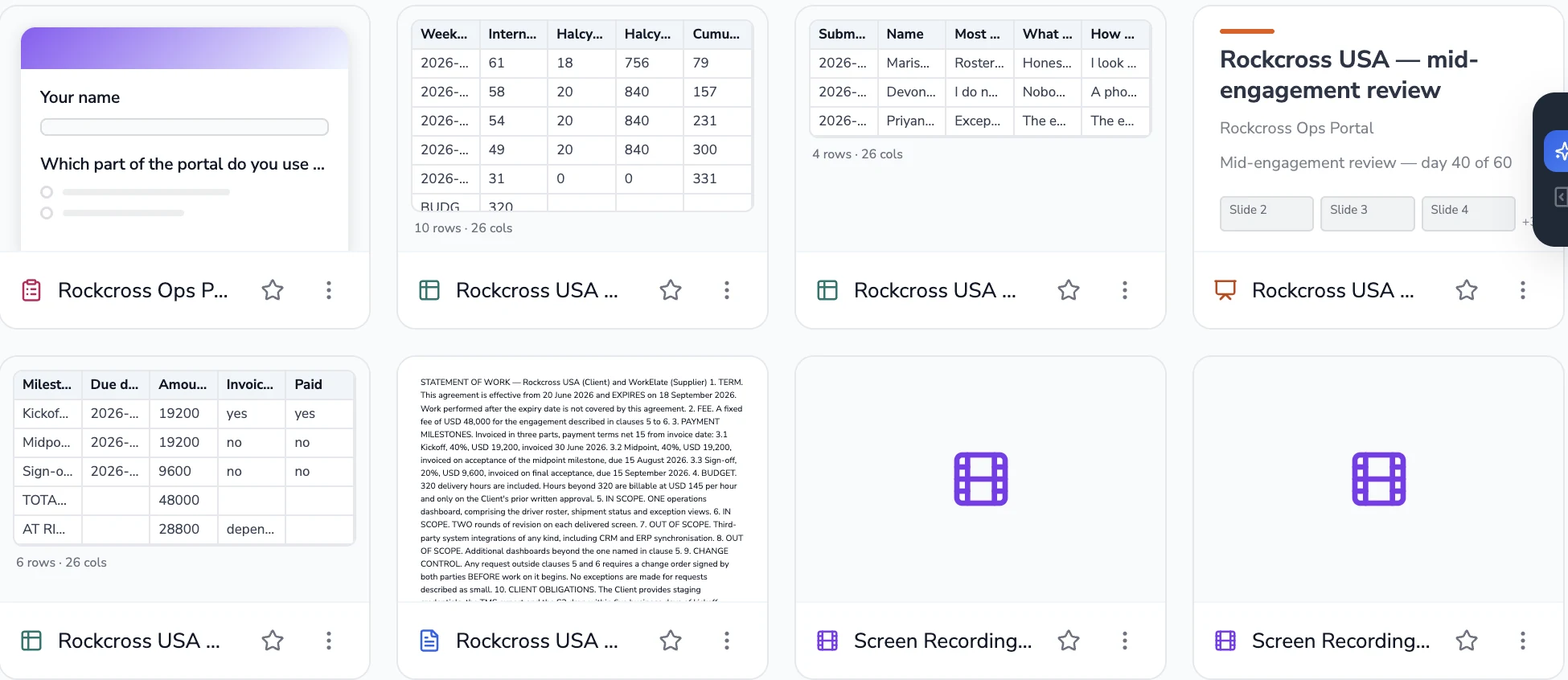Click the cell with value 157
Viewport: 1568px width, 680px height.
(717, 92)
